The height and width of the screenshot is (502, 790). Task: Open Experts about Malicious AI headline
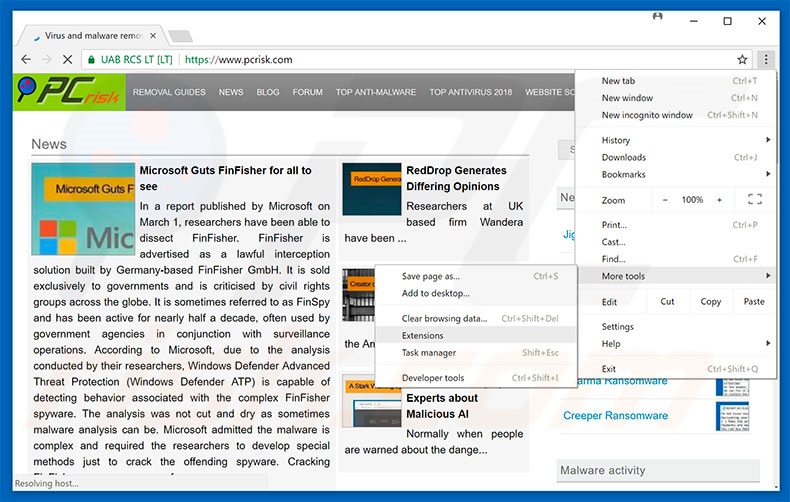[x=442, y=406]
